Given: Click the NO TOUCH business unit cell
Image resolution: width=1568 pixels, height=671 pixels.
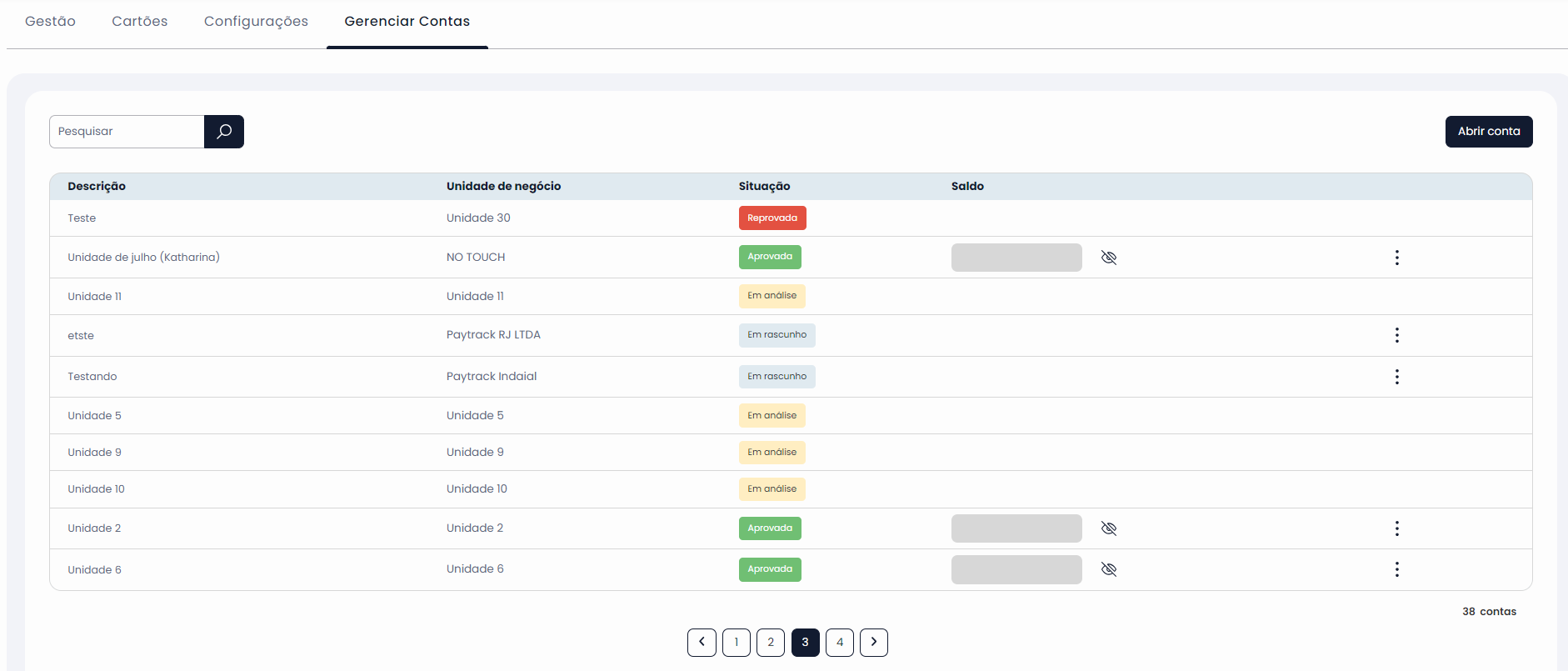Looking at the screenshot, I should [x=476, y=258].
